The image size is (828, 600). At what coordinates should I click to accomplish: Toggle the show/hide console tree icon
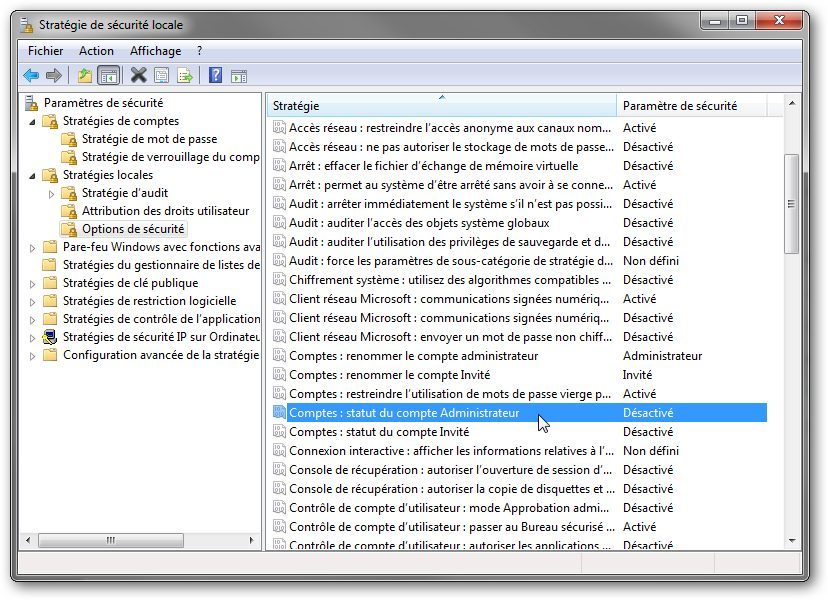pyautogui.click(x=108, y=75)
